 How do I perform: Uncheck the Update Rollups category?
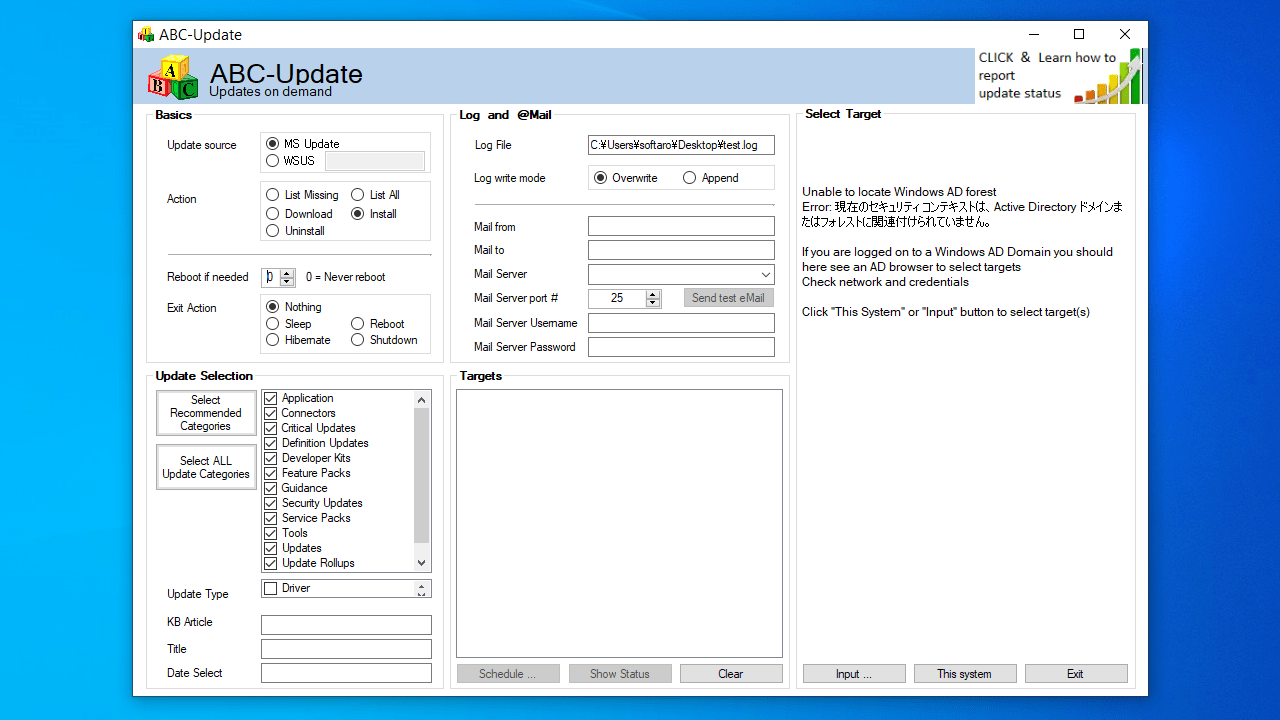(x=270, y=563)
